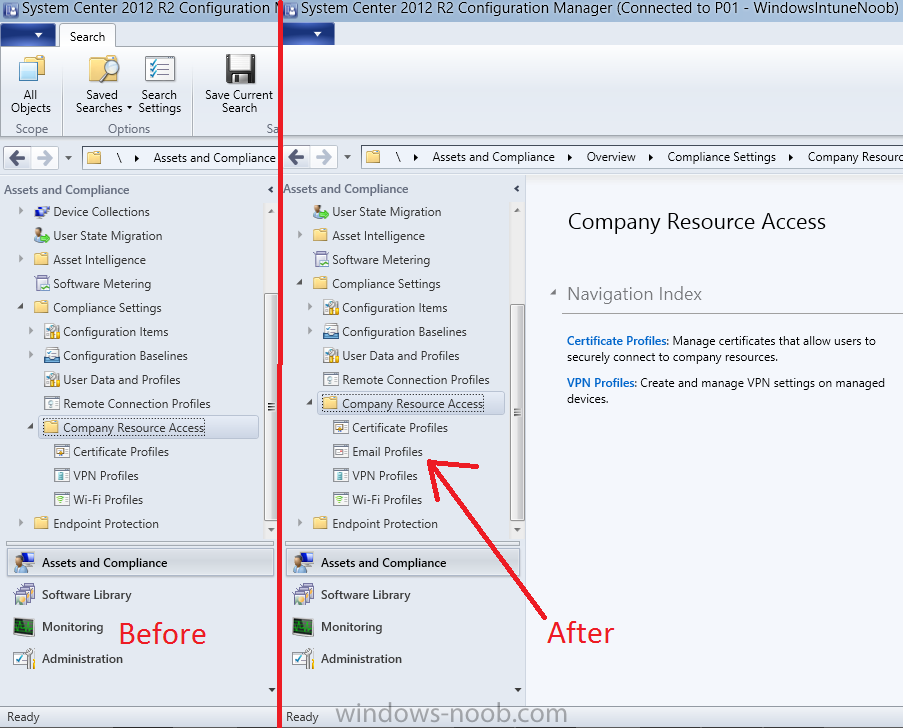Select Configuration Baselines icon in left window tree
Screen dimensions: 903x728
52,355
